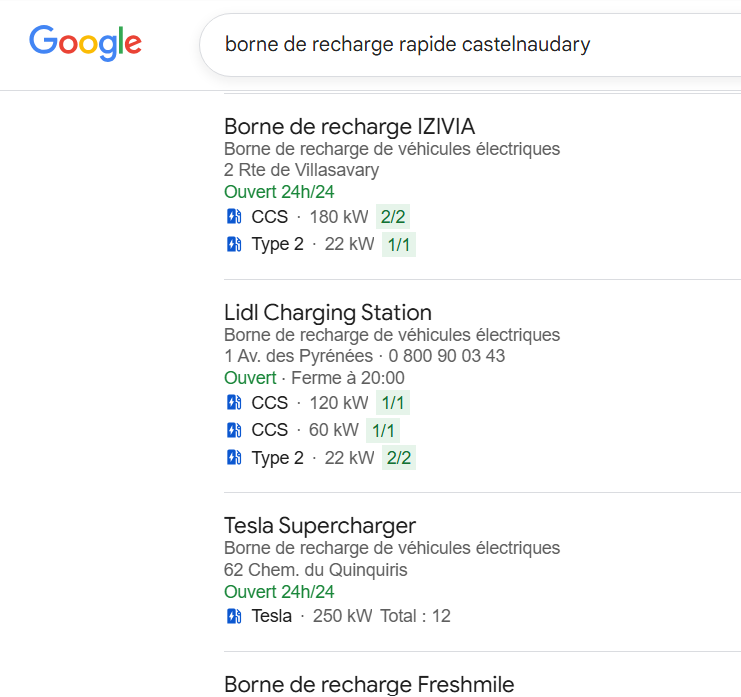Click the Tesla charger plug icon

coord(234,616)
